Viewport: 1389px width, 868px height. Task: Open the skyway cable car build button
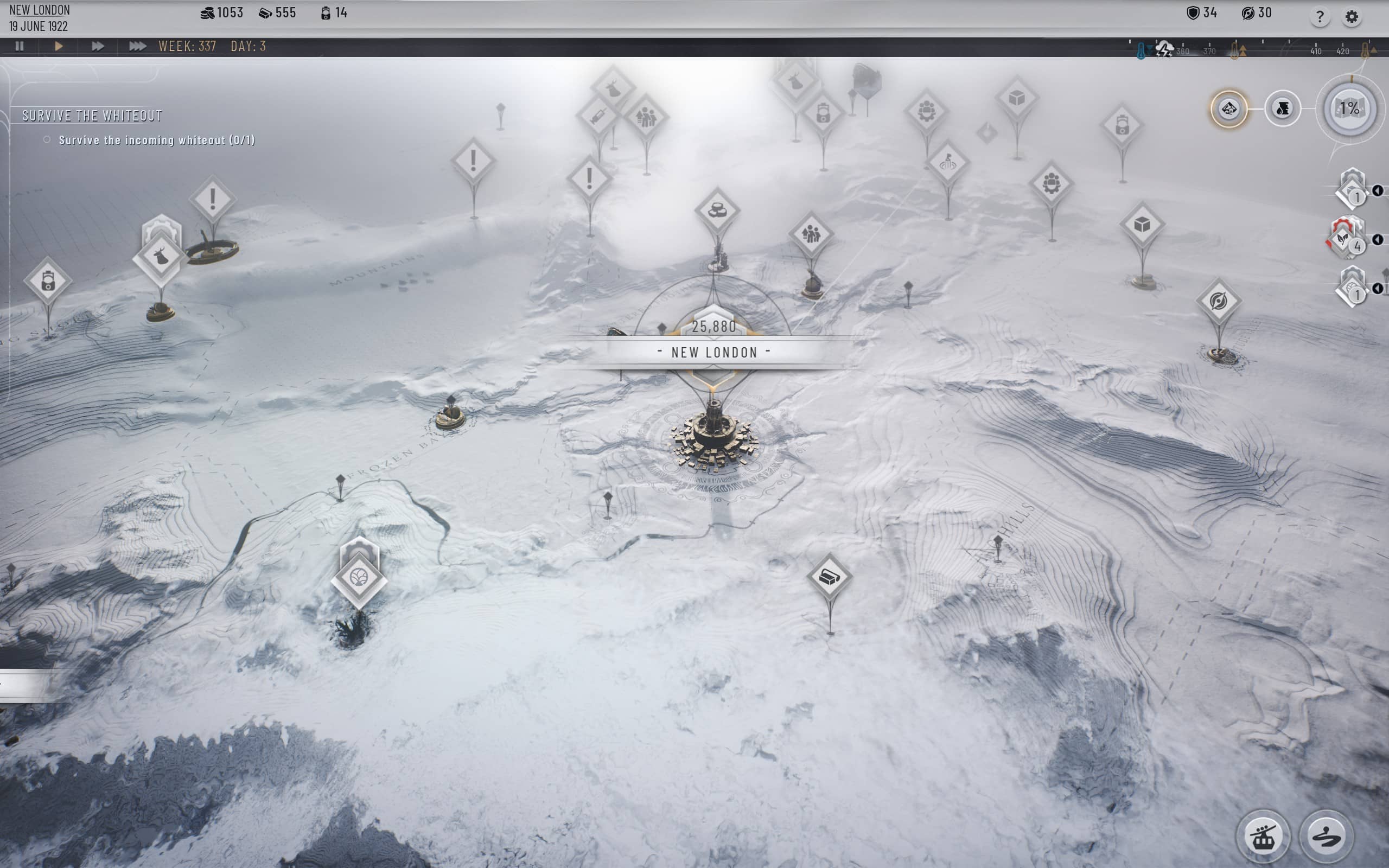[x=1263, y=837]
